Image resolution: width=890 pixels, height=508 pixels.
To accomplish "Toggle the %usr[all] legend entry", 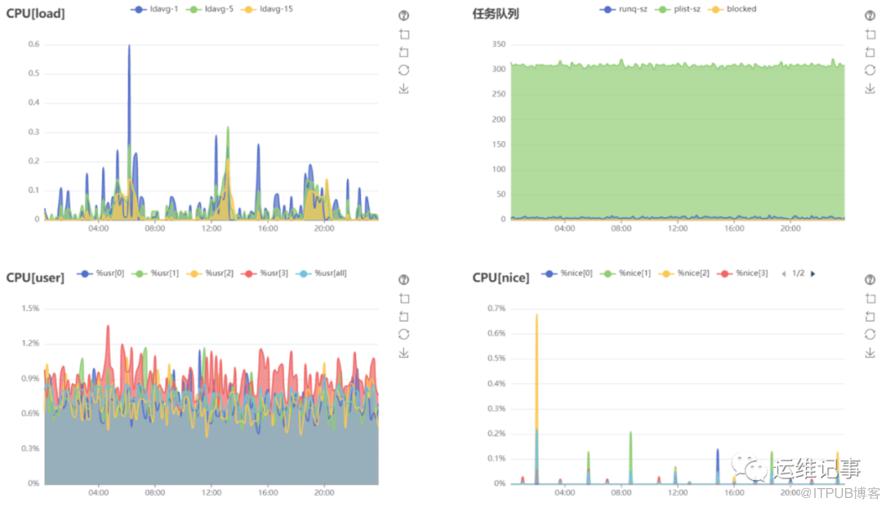I will 321,273.
